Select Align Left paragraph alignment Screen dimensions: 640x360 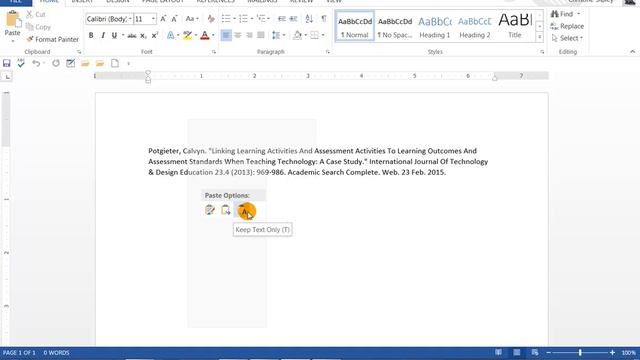click(226, 36)
